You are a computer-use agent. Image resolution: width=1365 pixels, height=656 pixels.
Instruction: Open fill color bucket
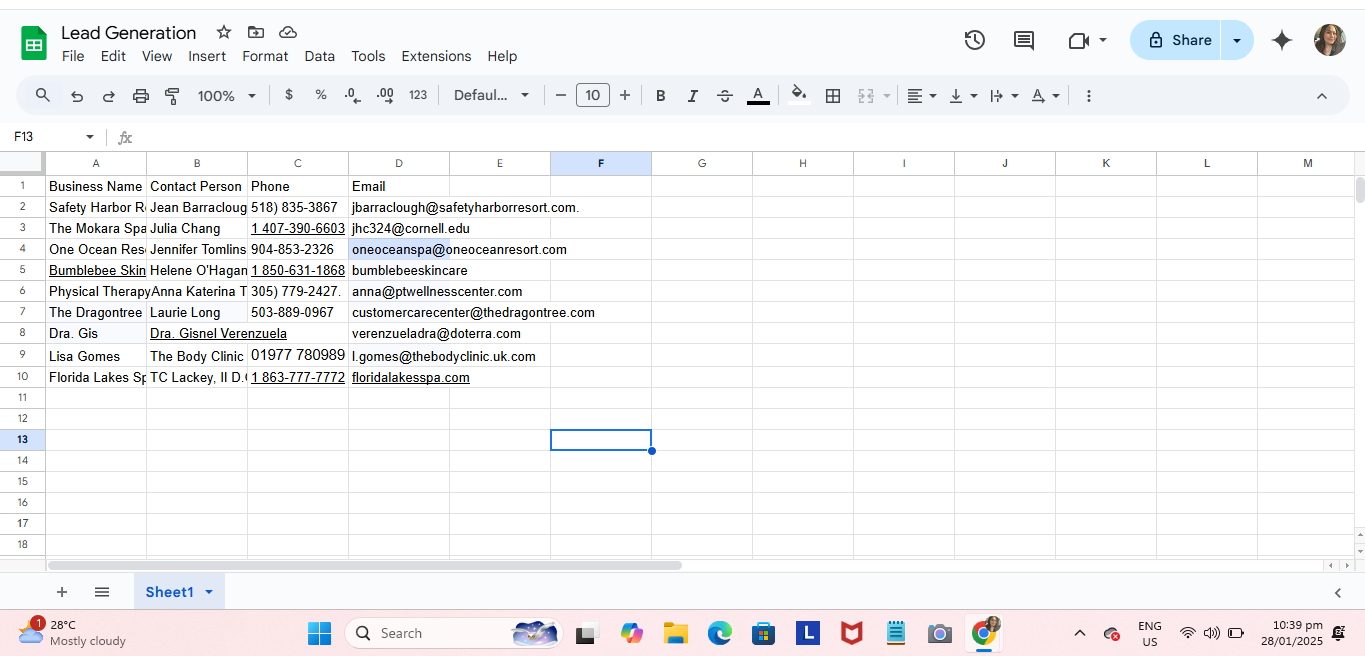(799, 95)
